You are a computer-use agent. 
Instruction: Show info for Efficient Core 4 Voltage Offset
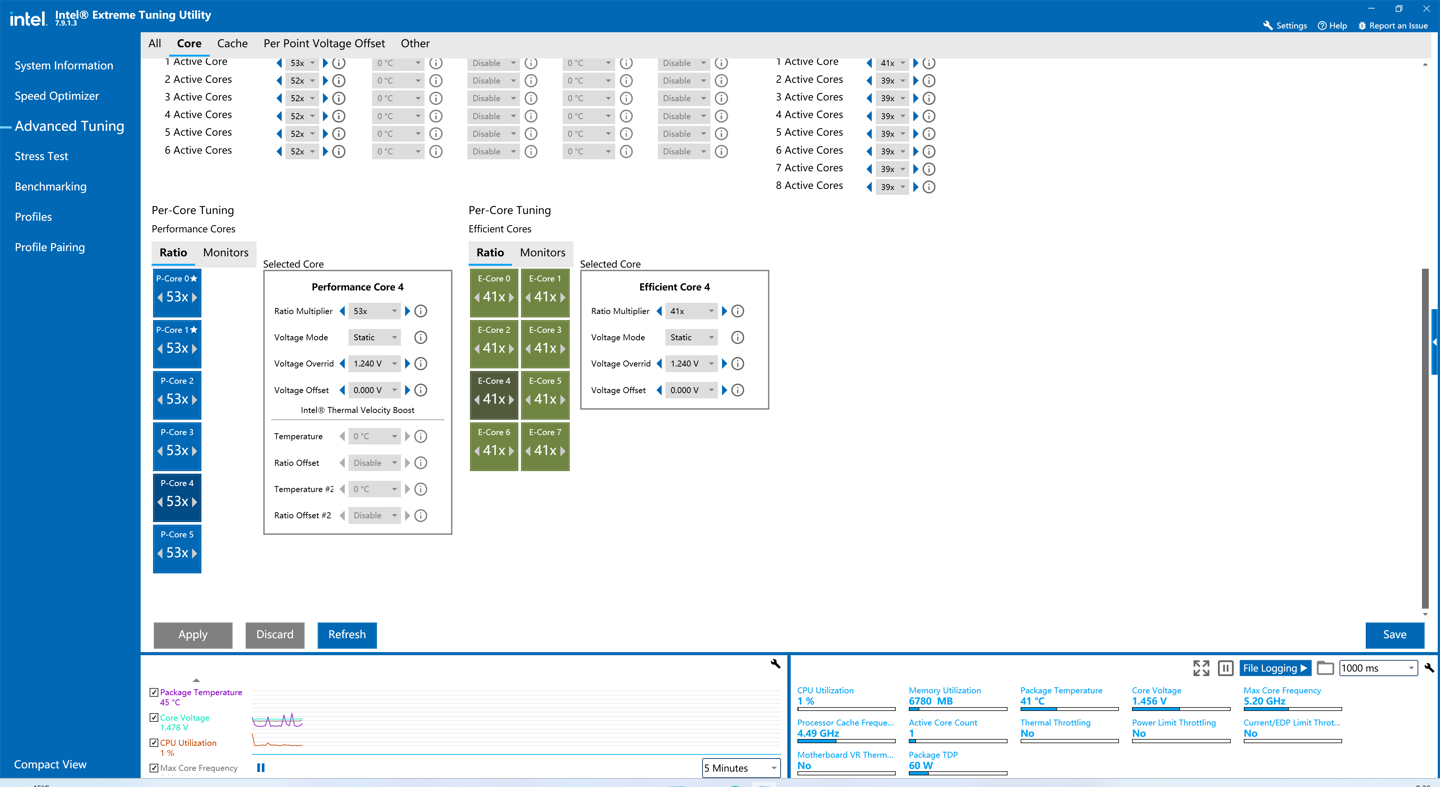pos(738,390)
